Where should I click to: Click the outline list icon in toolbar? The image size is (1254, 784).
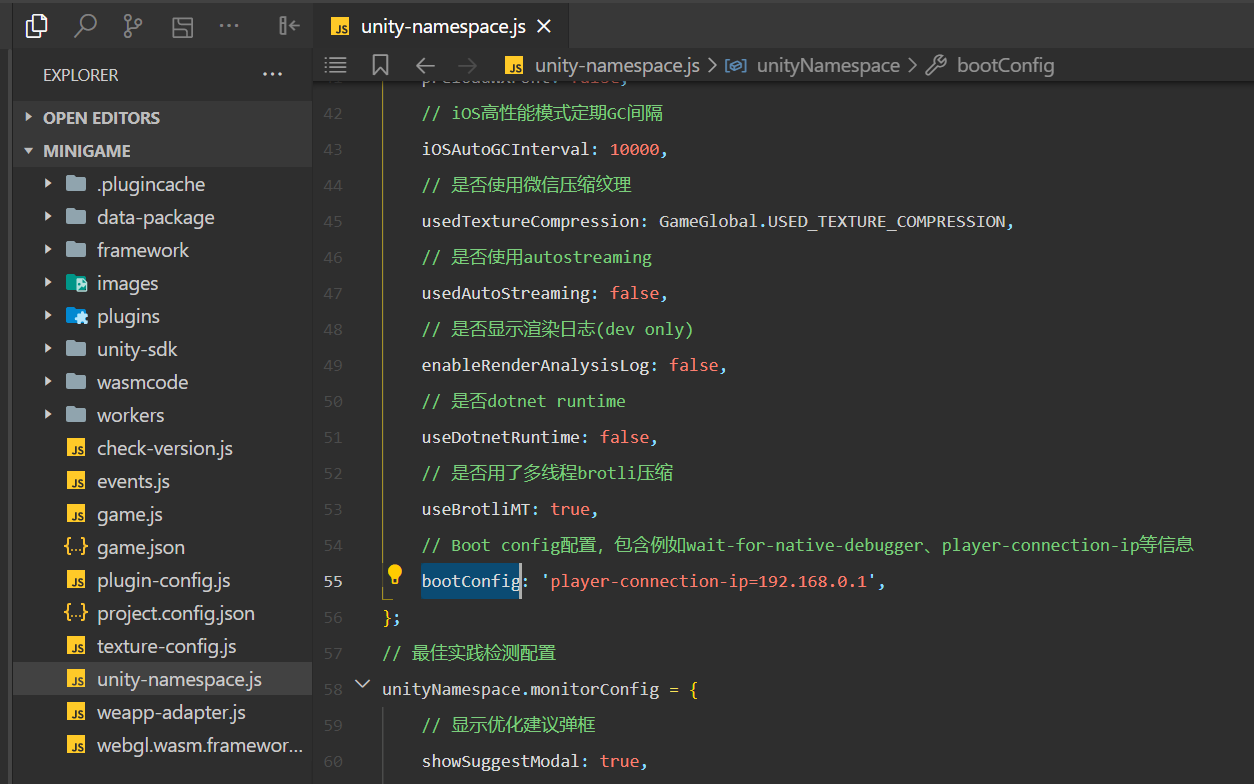coord(336,65)
